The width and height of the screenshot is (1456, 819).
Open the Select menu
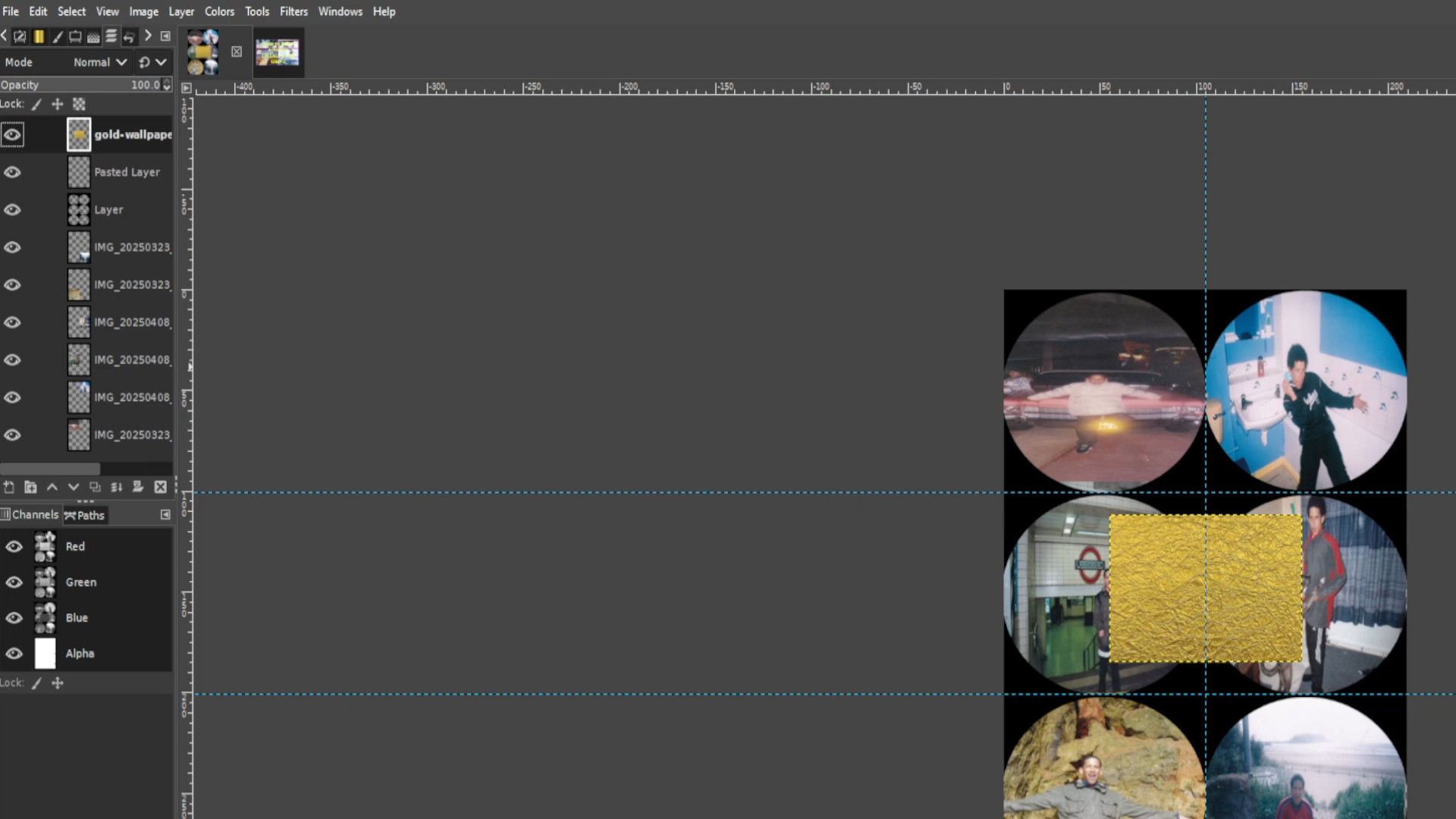71,11
